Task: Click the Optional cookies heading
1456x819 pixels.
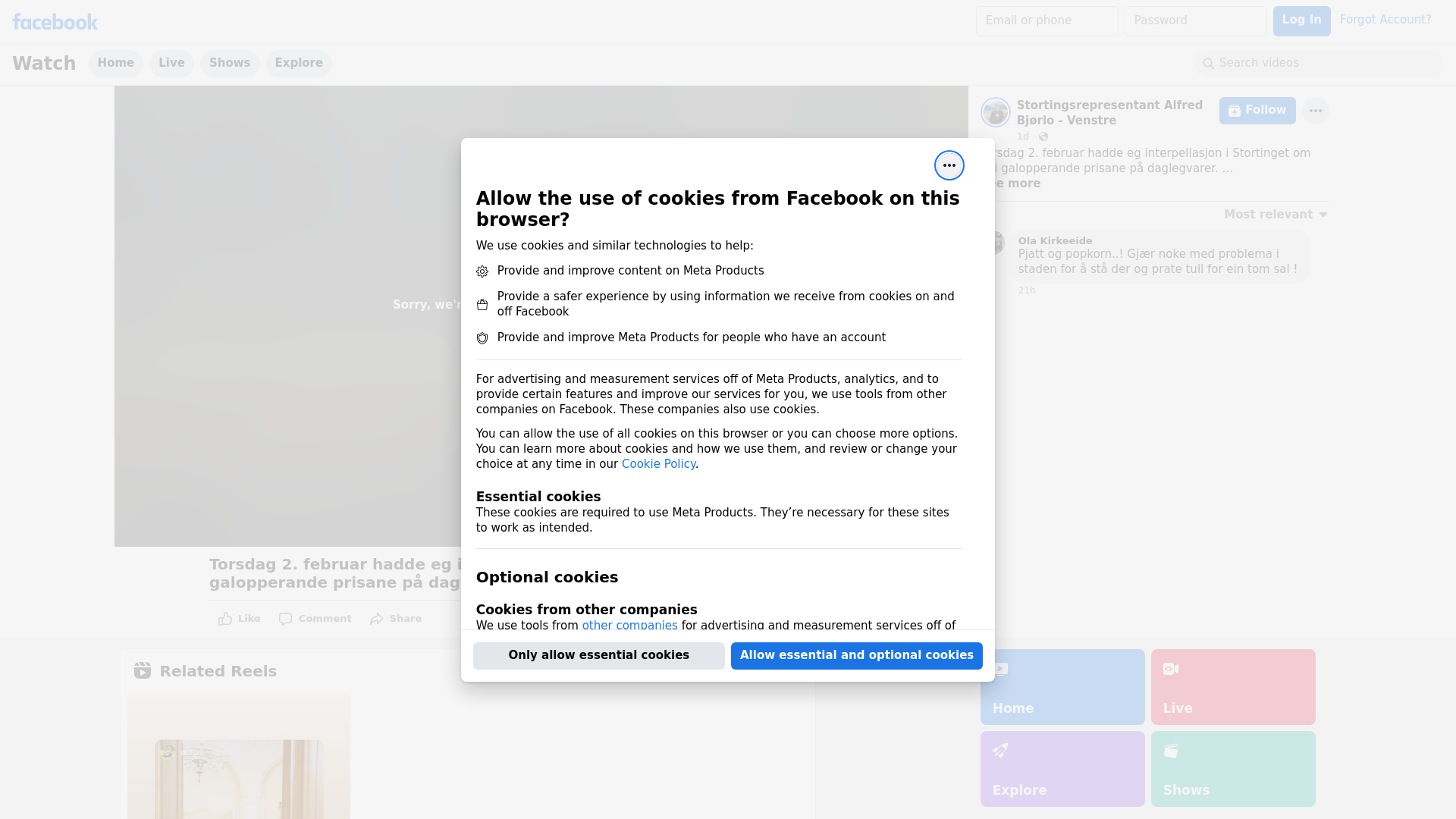Action: click(x=547, y=577)
